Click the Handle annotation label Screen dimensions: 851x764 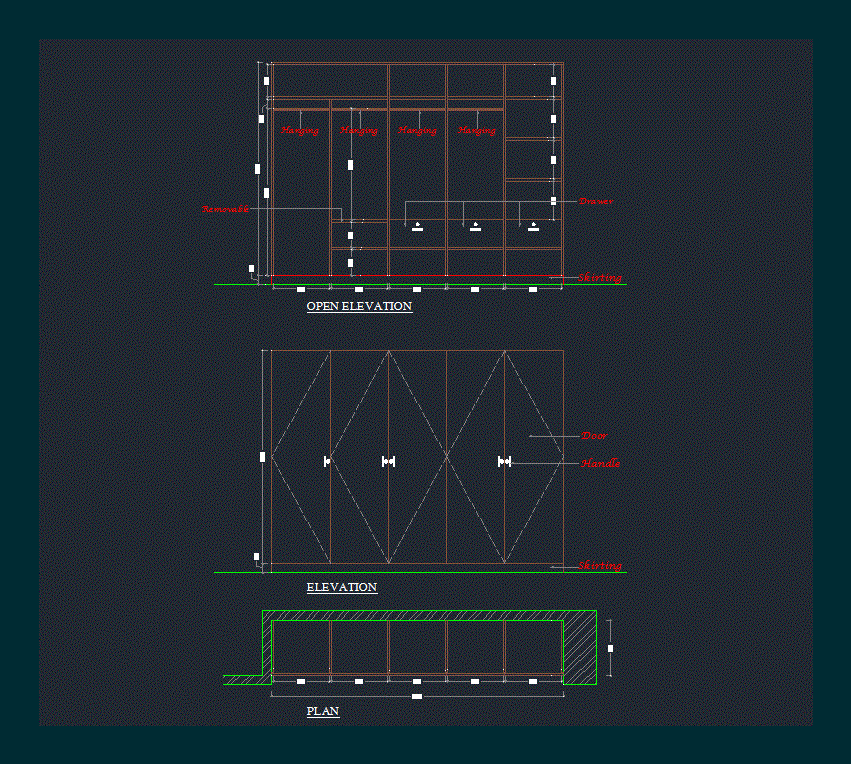coord(601,463)
